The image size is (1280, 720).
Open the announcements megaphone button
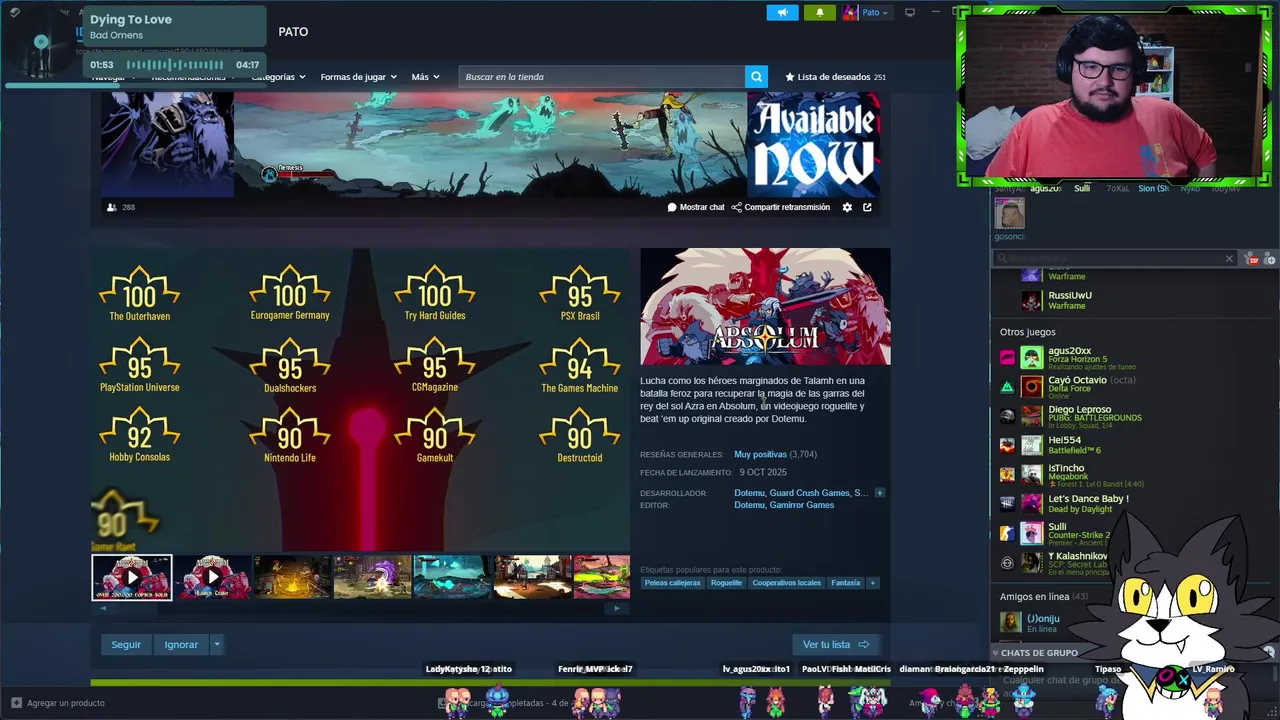click(782, 12)
